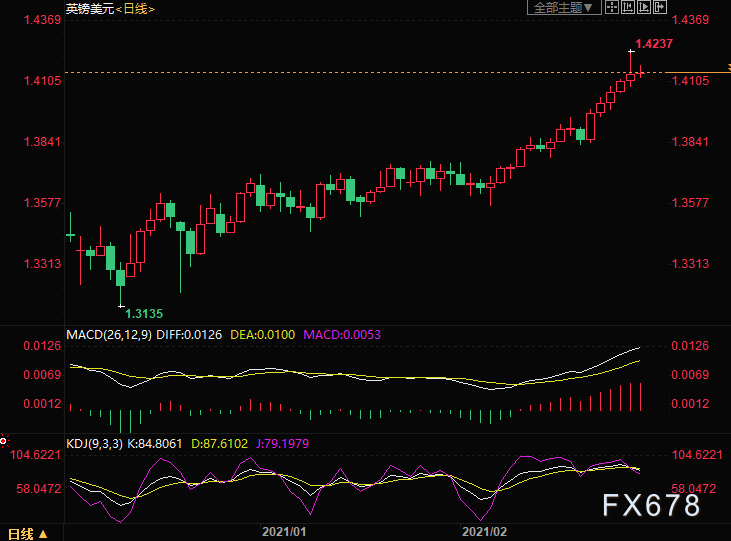Screen dimensions: 731x541
Task: Click the KDJ(9,3,3) indicator label
Action: (94, 444)
